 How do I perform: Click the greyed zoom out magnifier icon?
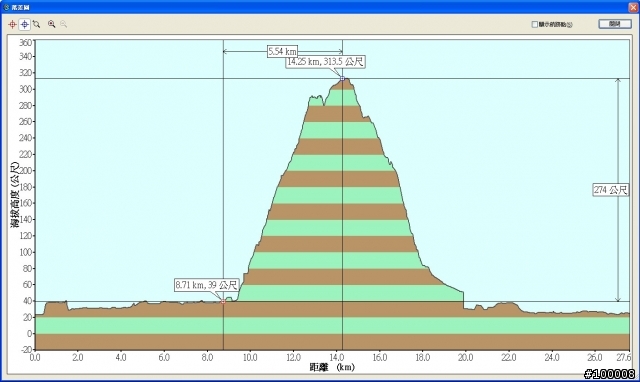coord(63,24)
